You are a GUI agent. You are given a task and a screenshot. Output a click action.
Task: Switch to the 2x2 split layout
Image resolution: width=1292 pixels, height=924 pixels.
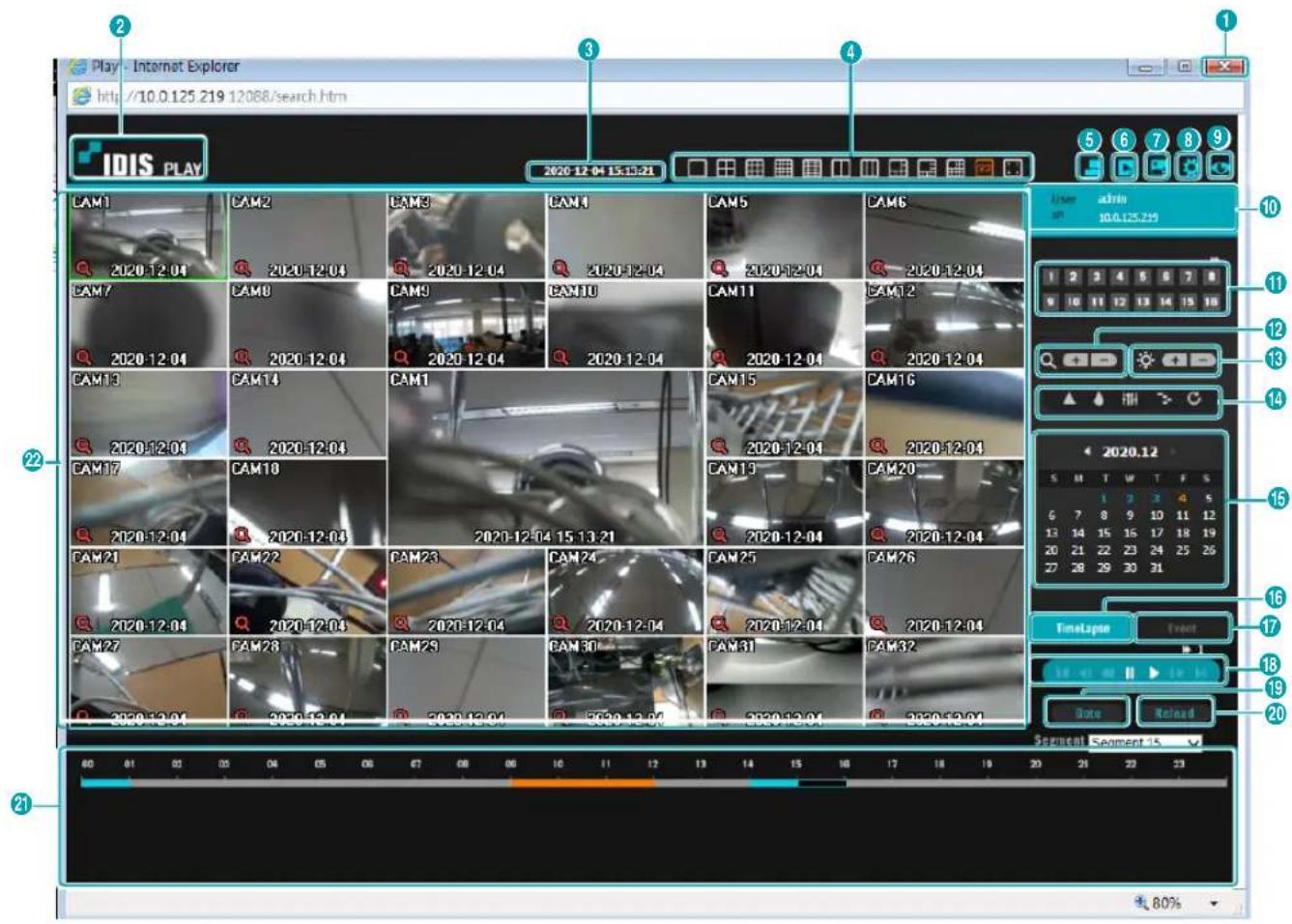(726, 168)
